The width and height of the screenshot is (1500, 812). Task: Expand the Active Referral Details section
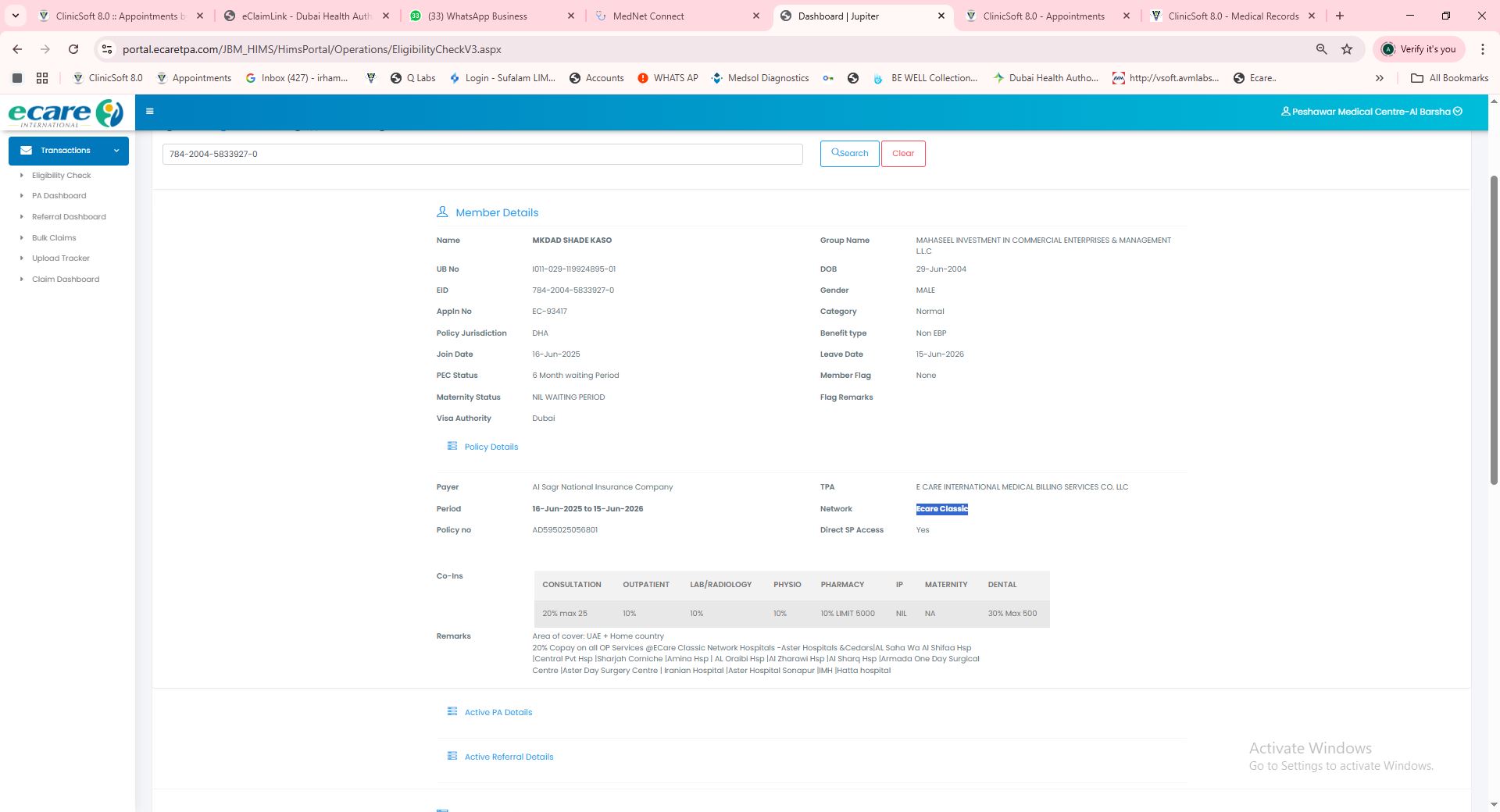(x=500, y=757)
